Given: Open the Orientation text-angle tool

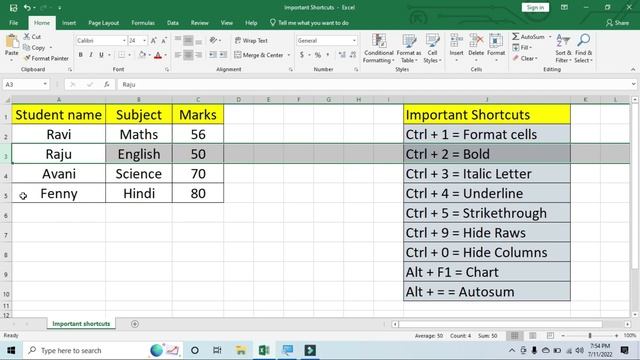Looking at the screenshot, I should (213, 40).
